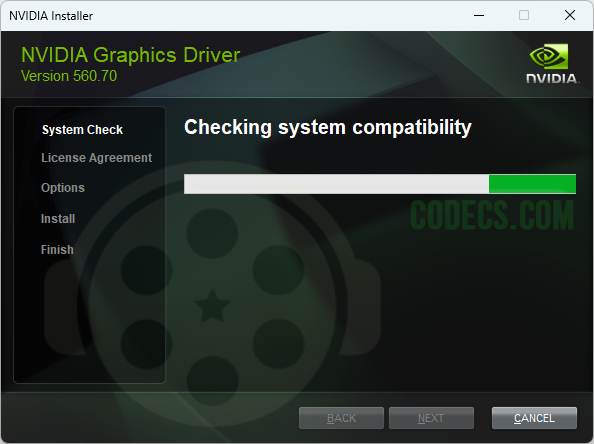The image size is (594, 444).
Task: Minimize the NVIDIA Installer window
Action: tap(479, 16)
